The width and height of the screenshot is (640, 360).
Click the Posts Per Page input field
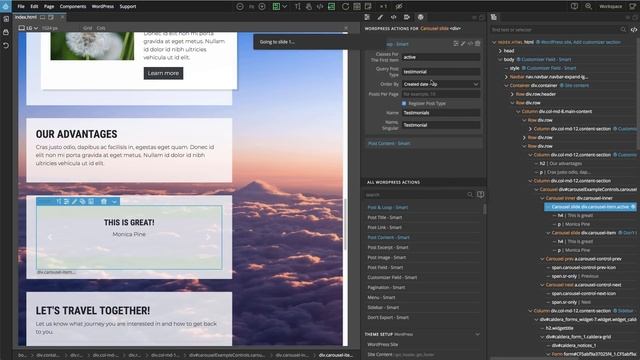[441, 94]
